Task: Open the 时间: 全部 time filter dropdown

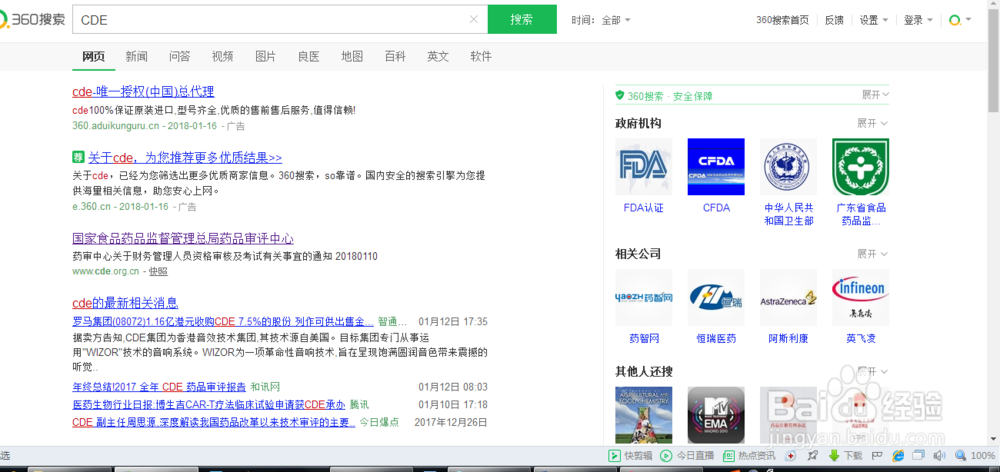Action: pyautogui.click(x=601, y=20)
